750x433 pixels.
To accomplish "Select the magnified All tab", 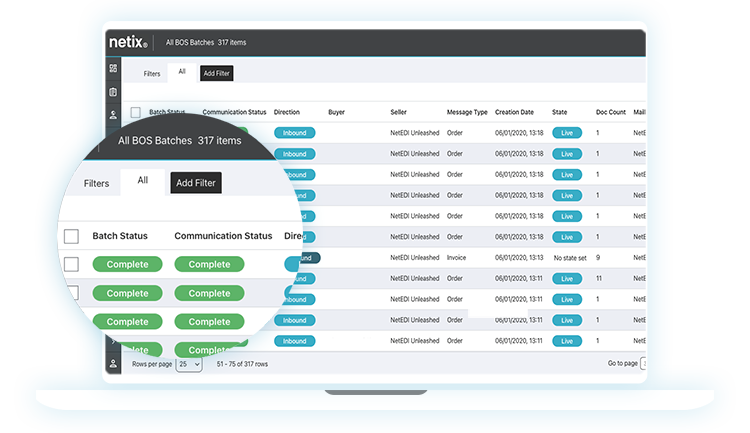I will click(x=143, y=180).
